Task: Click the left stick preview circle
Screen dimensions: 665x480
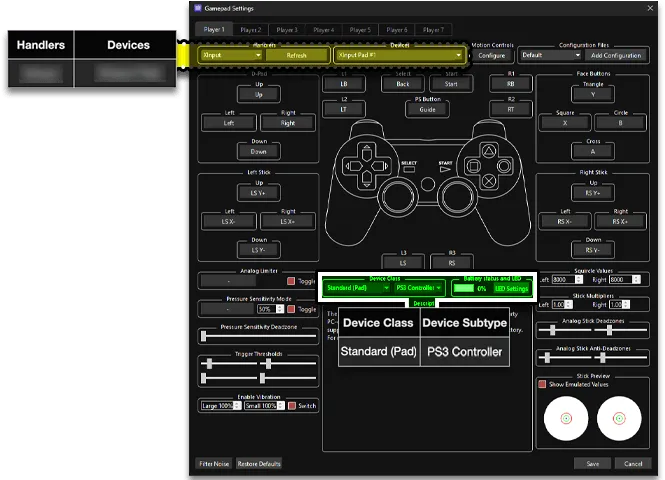Action: click(566, 419)
